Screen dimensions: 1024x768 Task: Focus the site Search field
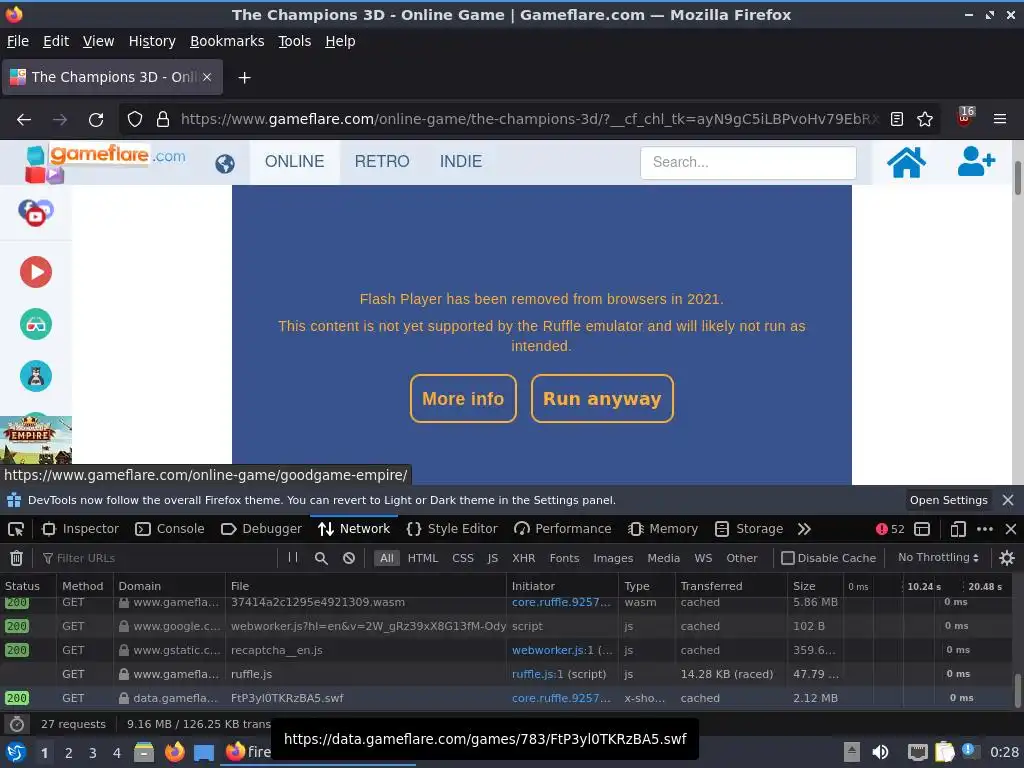(748, 163)
